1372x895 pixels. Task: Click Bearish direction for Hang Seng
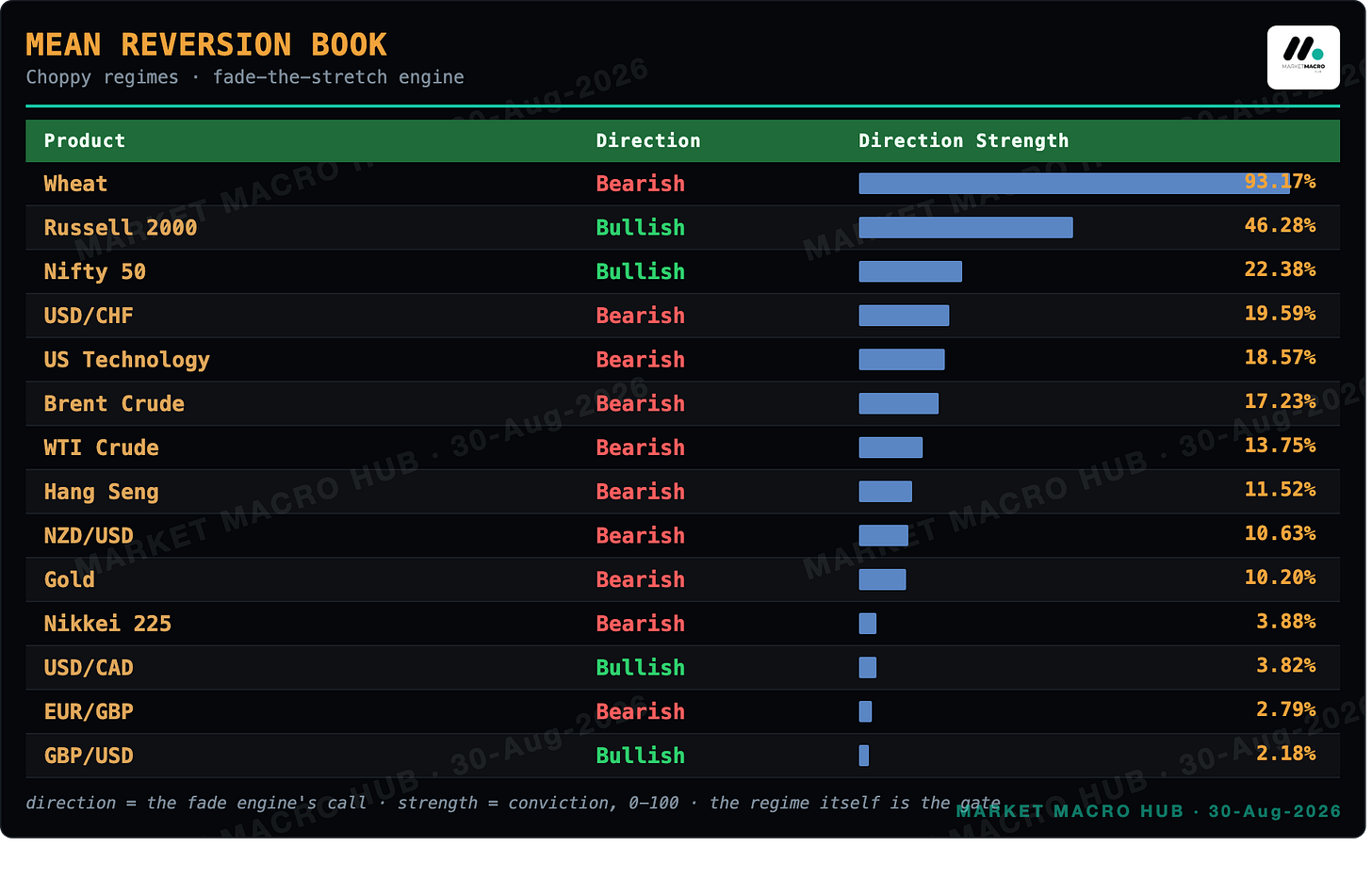[x=641, y=492]
